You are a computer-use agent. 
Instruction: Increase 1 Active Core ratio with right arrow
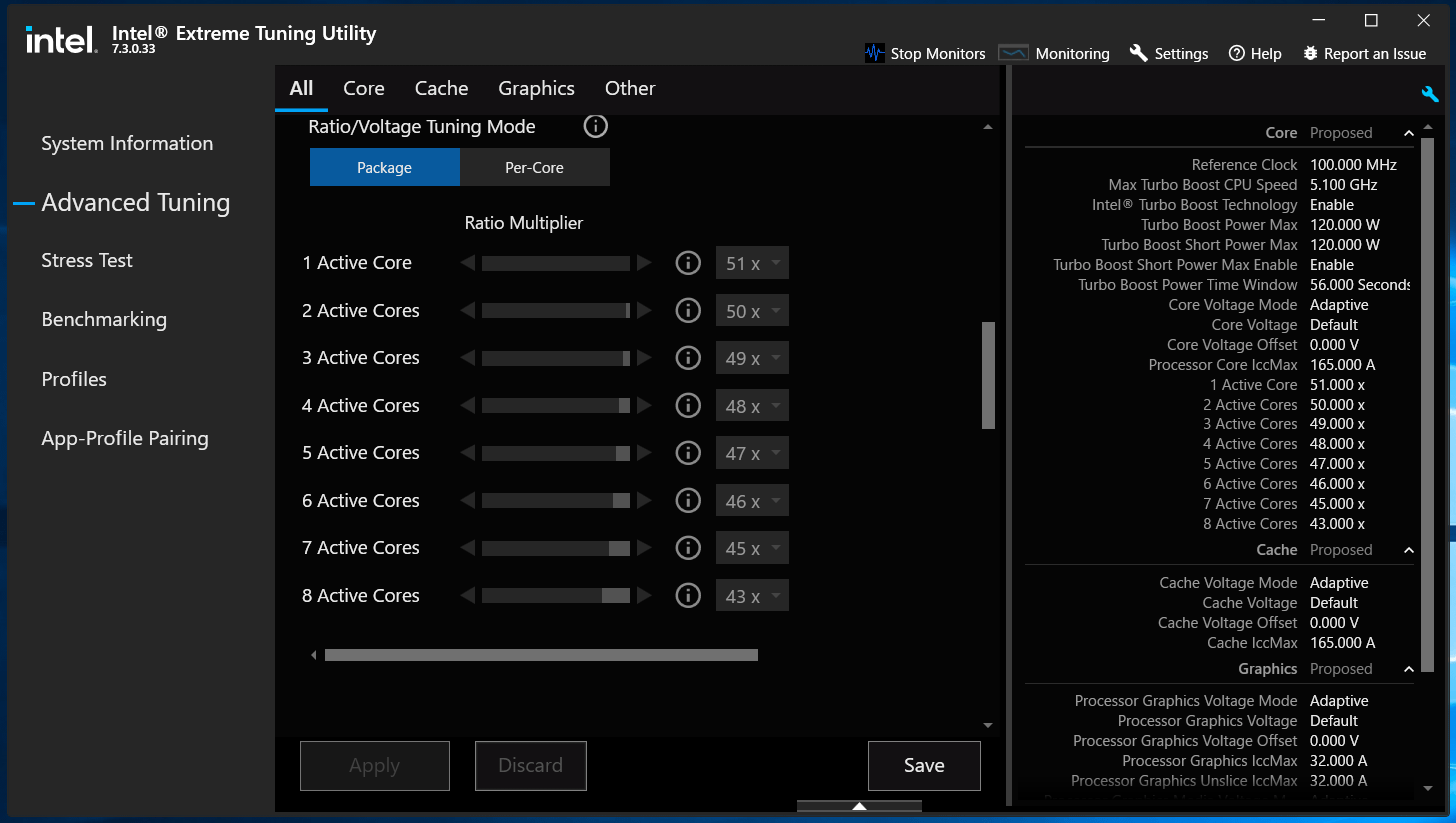coord(644,263)
